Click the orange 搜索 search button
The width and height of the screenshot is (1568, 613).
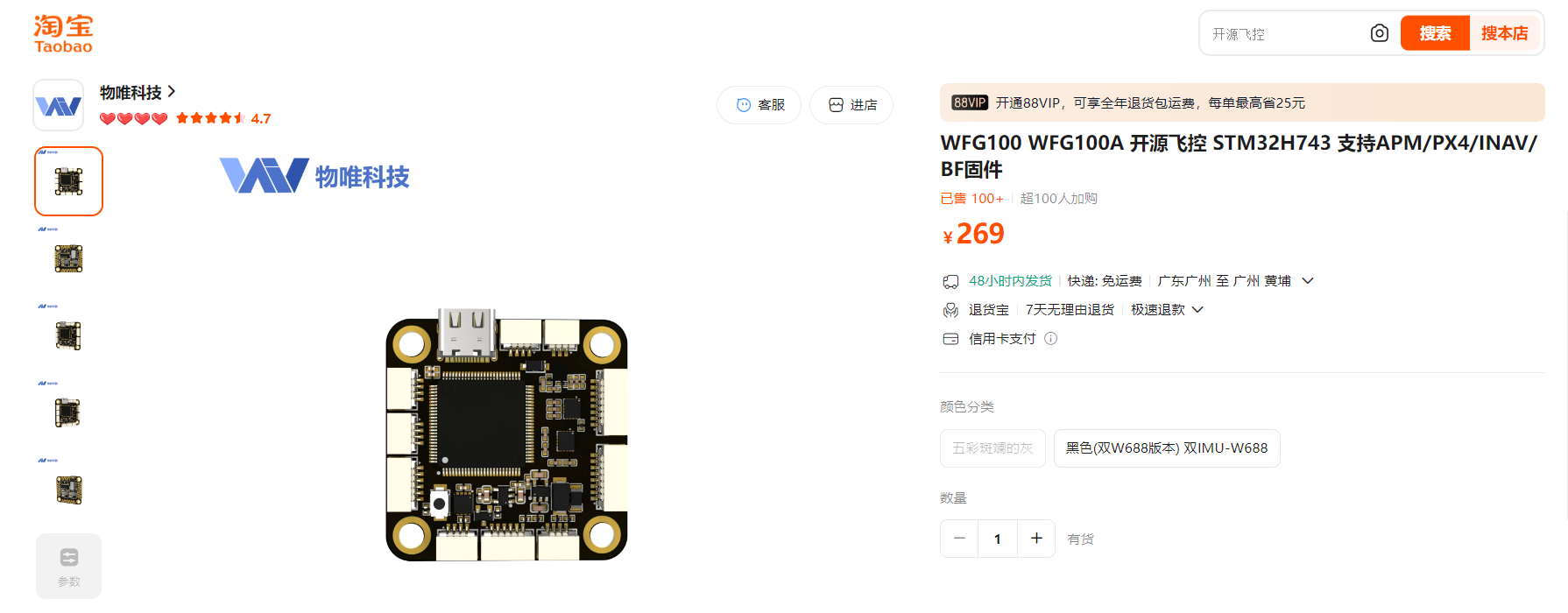pos(1435,33)
